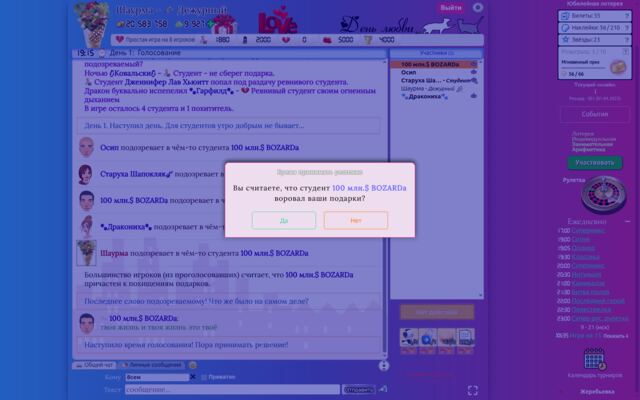Open the 17:00 tournament link
This screenshot has width=640, height=400.
pyautogui.click(x=588, y=231)
